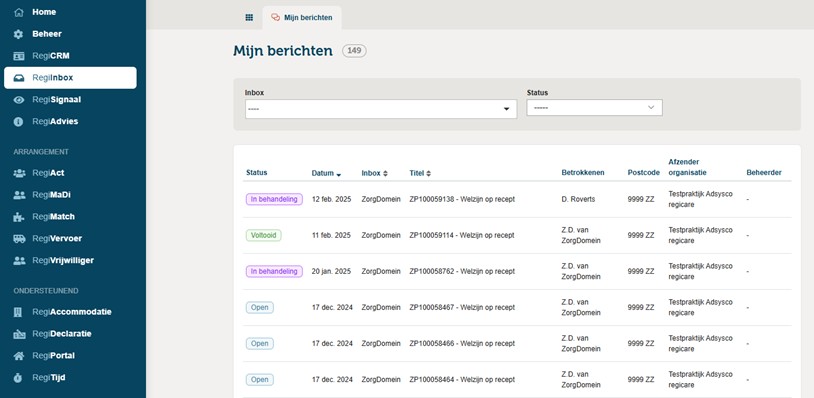Open message ZP100058464 - Welzijn op recept
Viewport: 814px width, 398px height.
pos(462,380)
